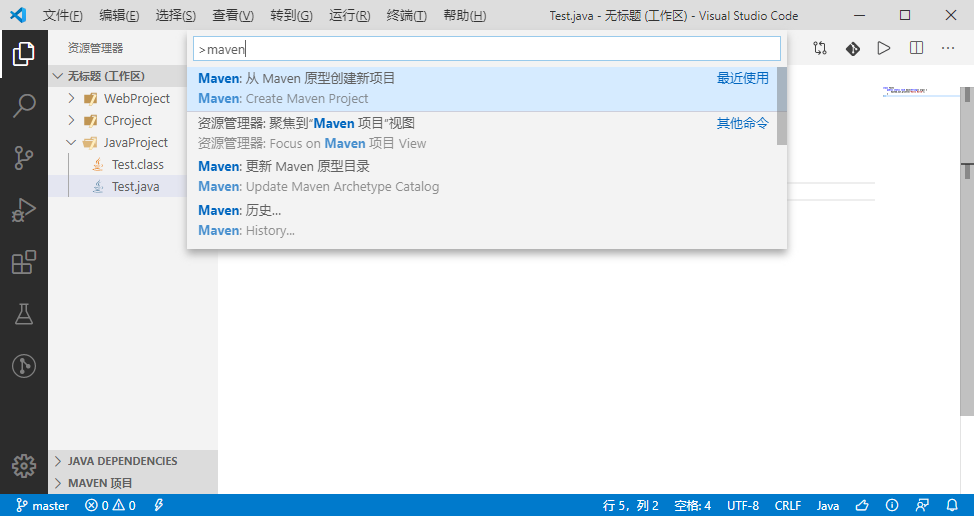Open the Source Control view icon
This screenshot has height=516, width=974.
(24, 158)
